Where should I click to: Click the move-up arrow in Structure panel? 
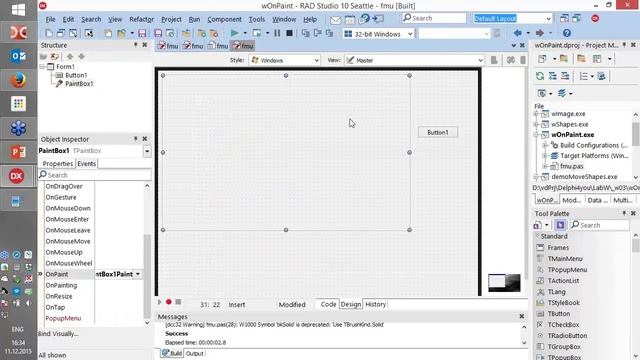[70, 56]
